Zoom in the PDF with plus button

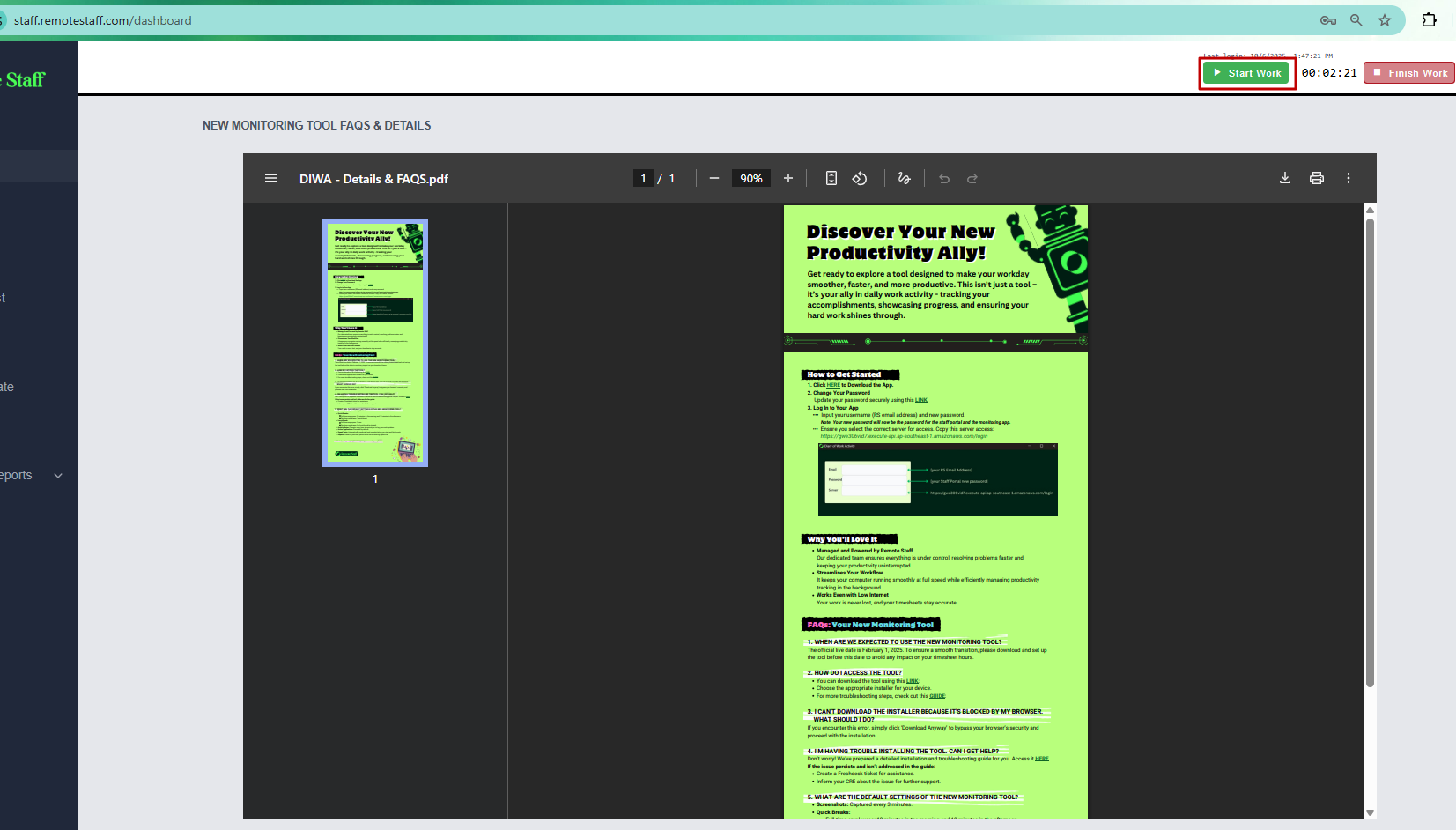coord(788,178)
